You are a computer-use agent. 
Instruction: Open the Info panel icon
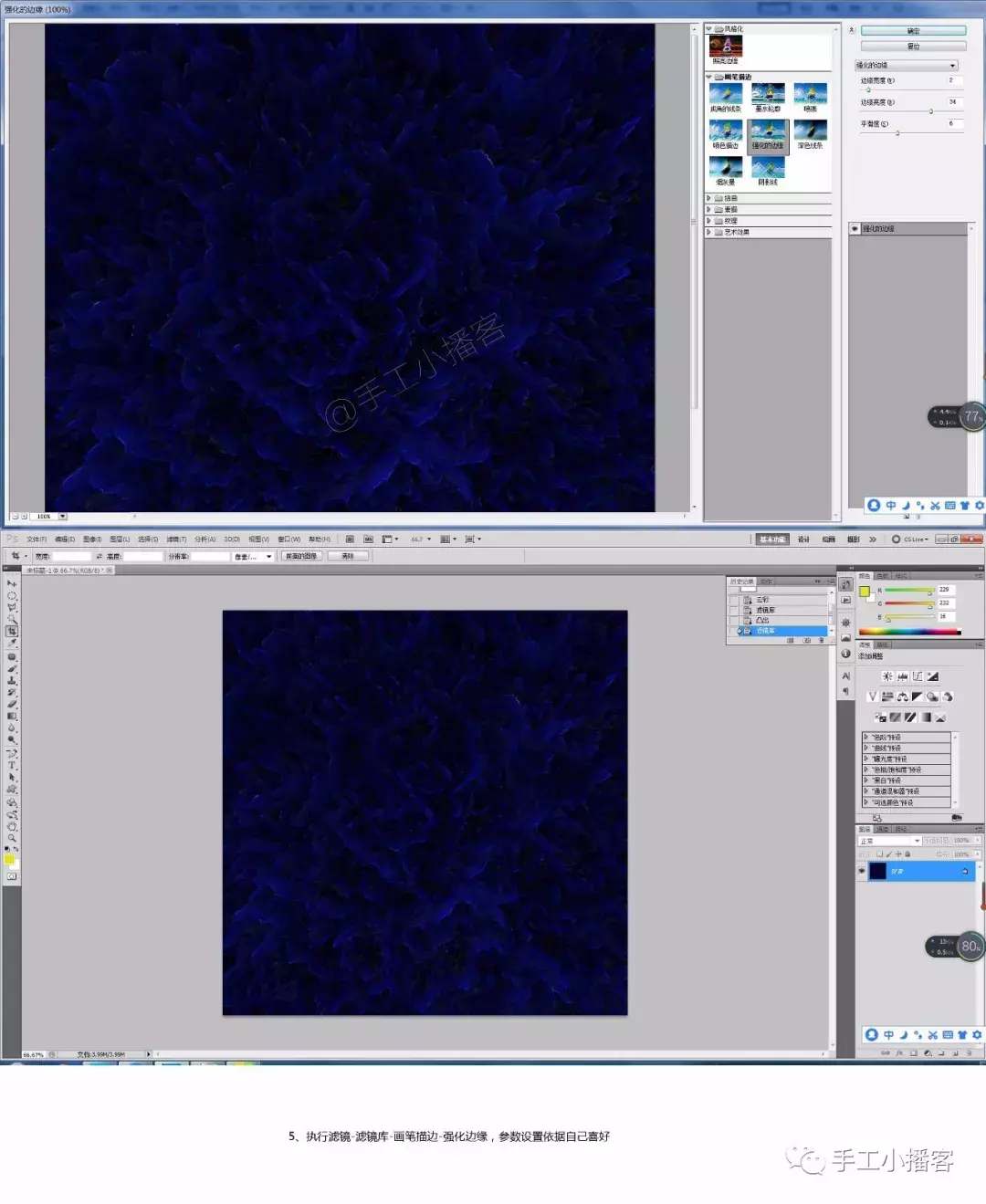845,654
